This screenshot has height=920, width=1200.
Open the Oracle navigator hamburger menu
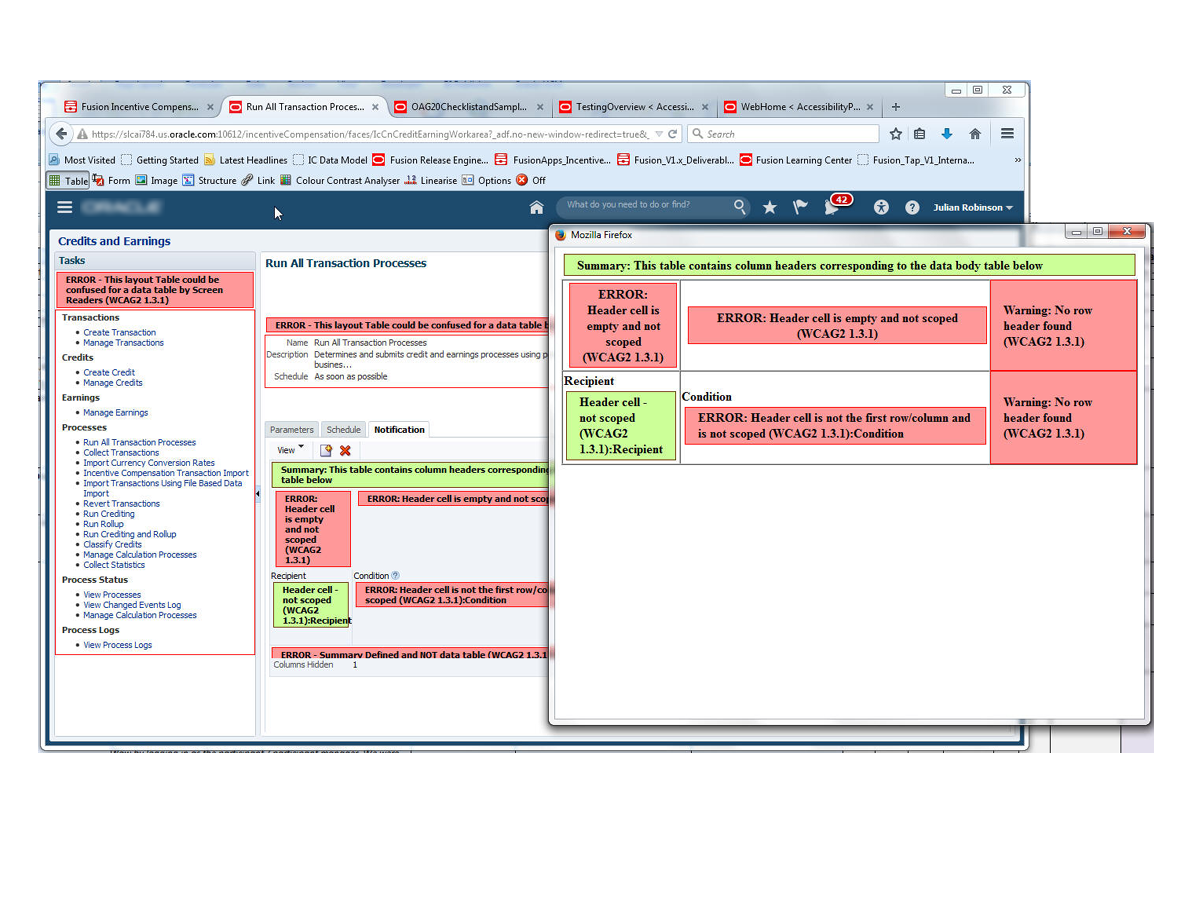point(65,207)
